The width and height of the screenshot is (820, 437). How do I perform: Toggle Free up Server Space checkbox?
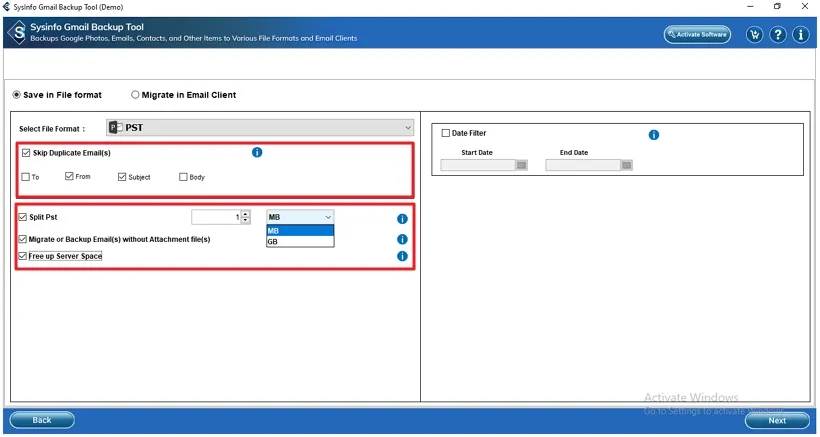22,256
